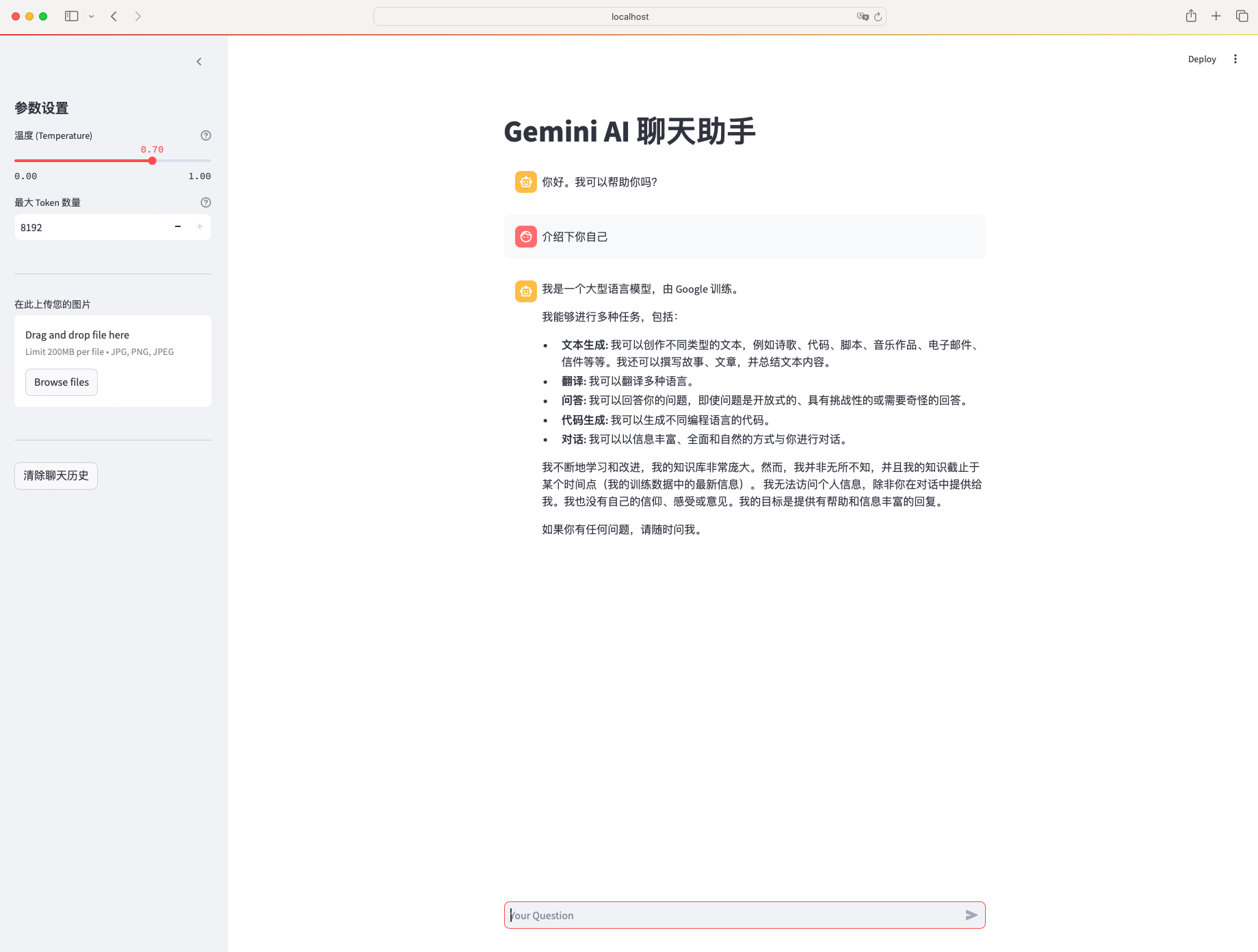Open the Safari sidebar dropdown chevron
This screenshot has width=1258, height=952.
pyautogui.click(x=91, y=16)
